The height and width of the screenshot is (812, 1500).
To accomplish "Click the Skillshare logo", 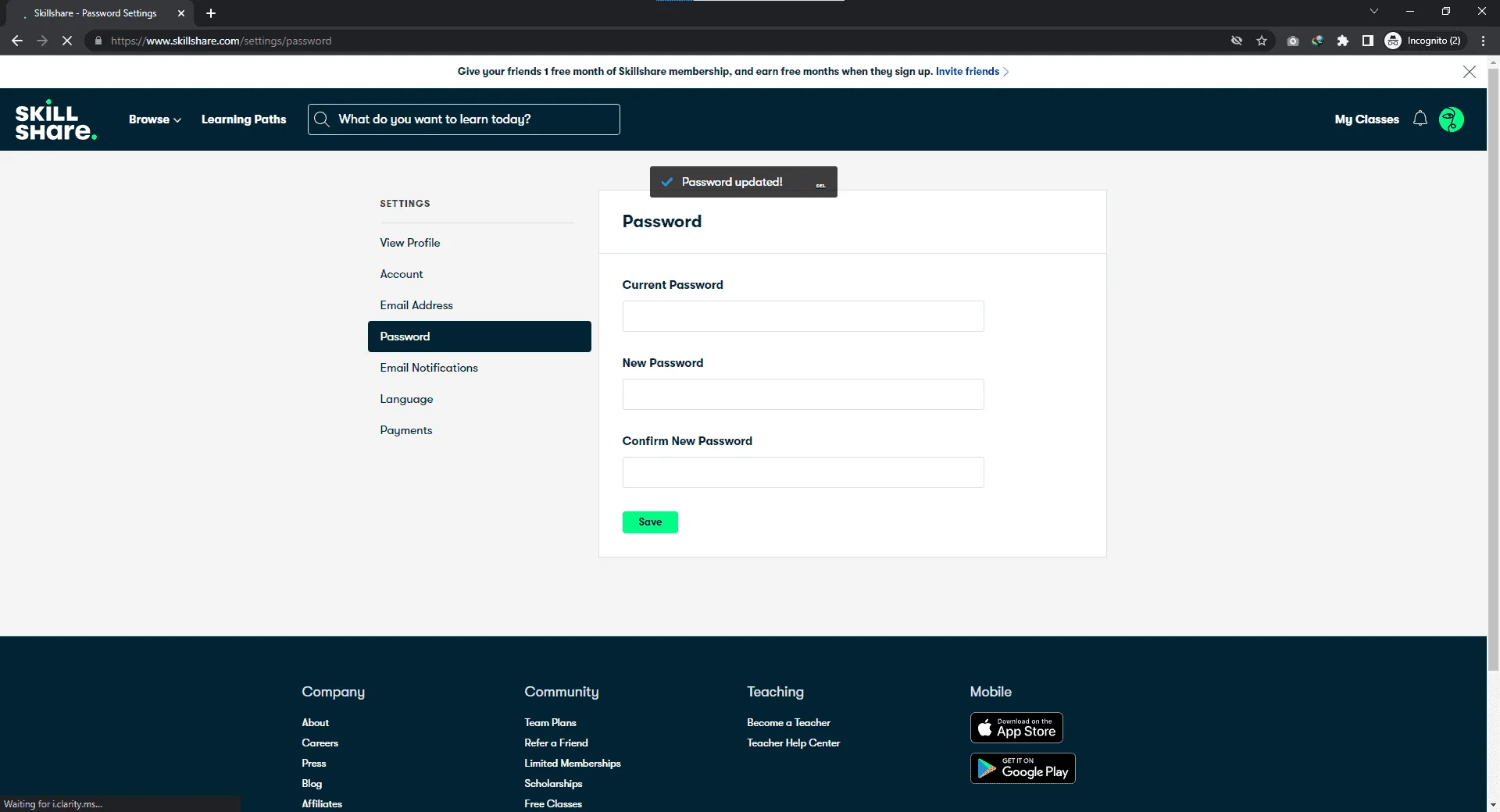I will pyautogui.click(x=56, y=119).
